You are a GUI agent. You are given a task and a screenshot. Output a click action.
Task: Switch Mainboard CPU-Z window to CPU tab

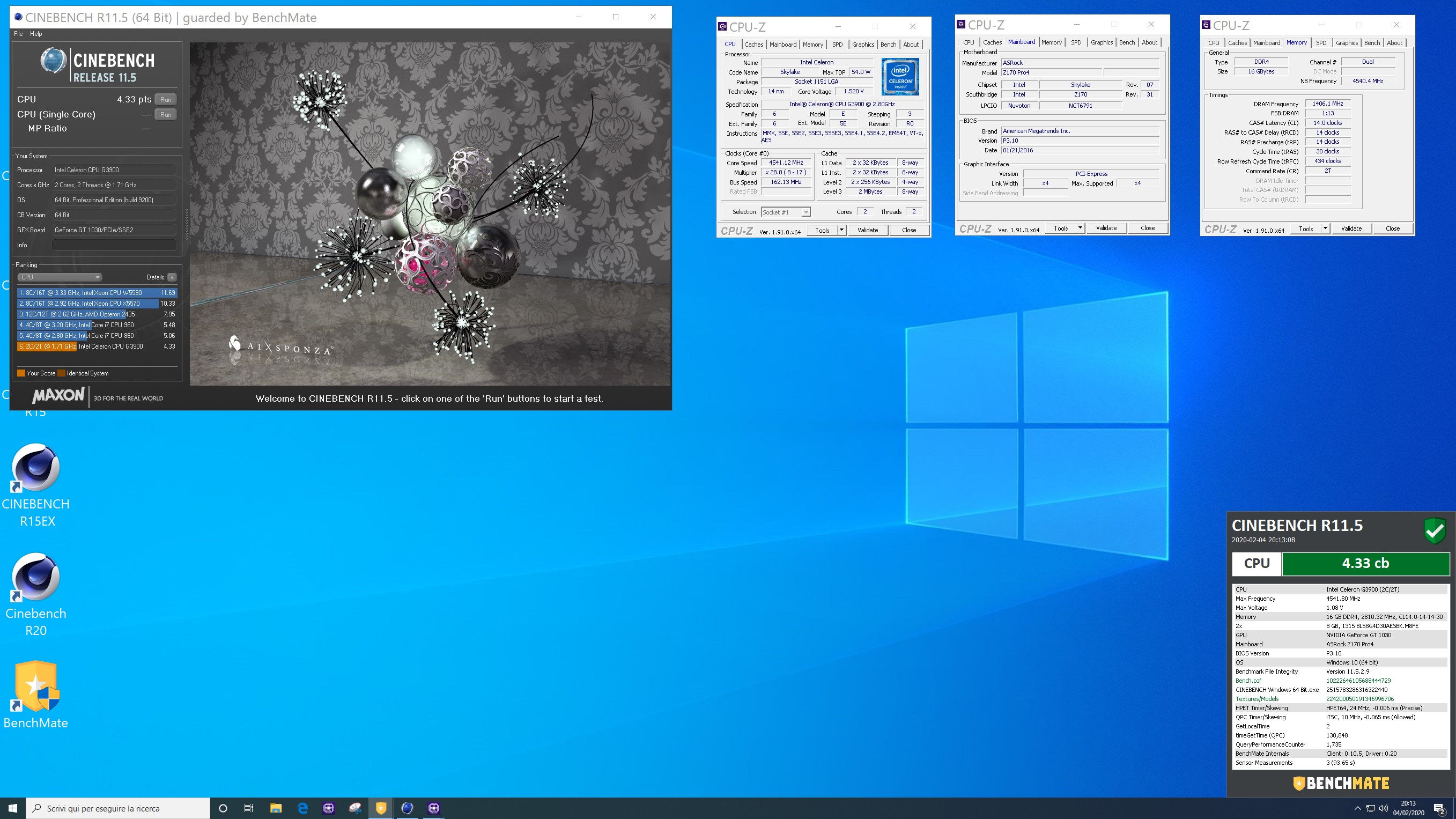[x=968, y=42]
